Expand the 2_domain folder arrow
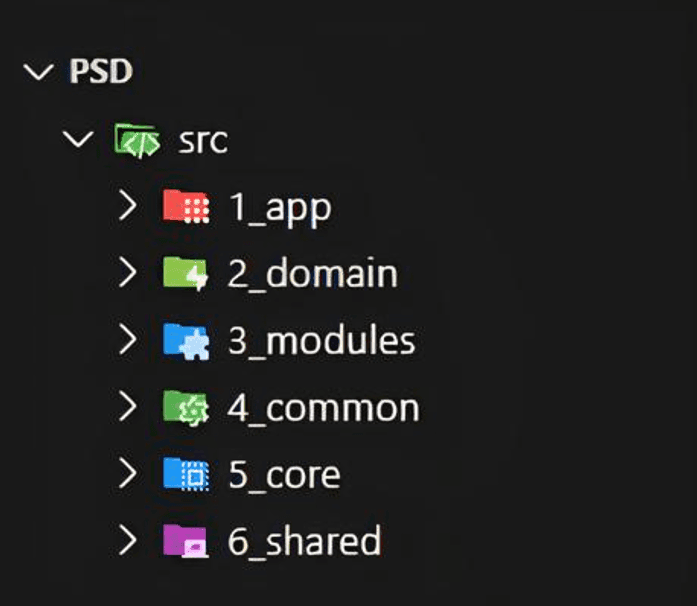Viewport: 697px width, 606px height. (x=127, y=273)
